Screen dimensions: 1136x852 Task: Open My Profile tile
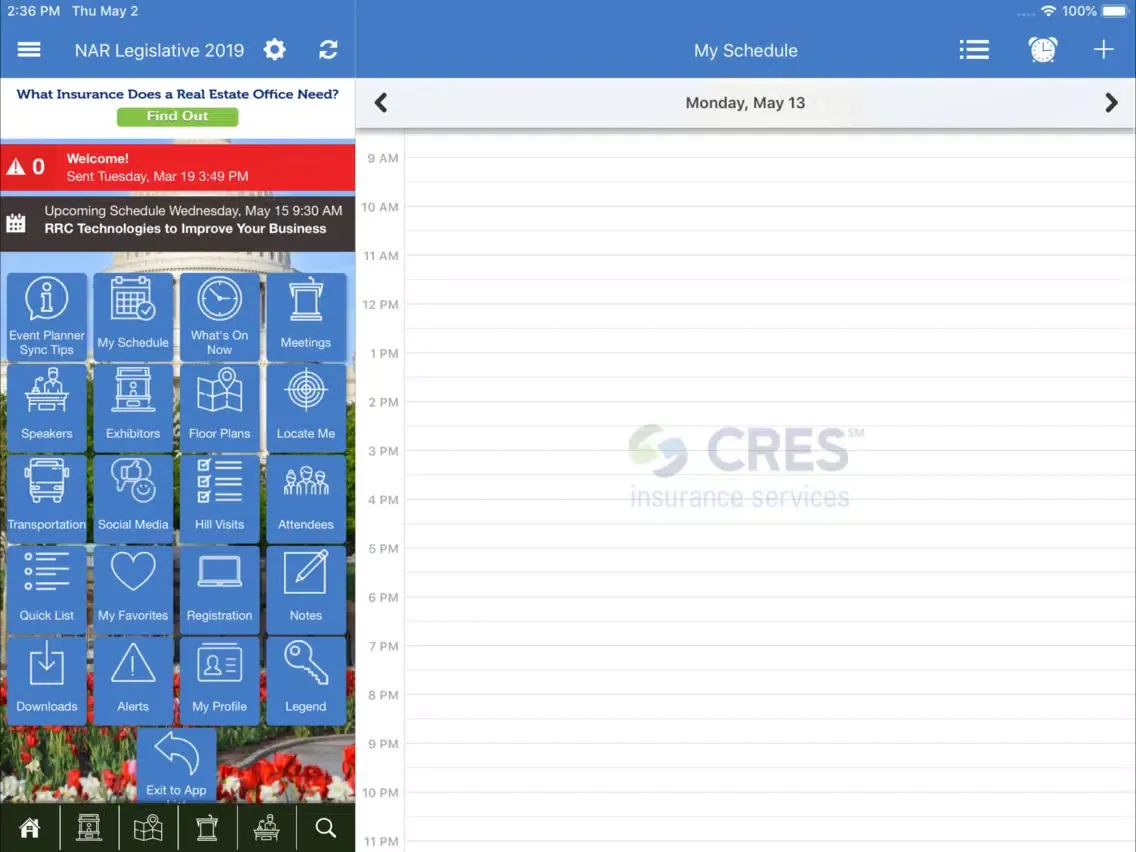pos(220,682)
